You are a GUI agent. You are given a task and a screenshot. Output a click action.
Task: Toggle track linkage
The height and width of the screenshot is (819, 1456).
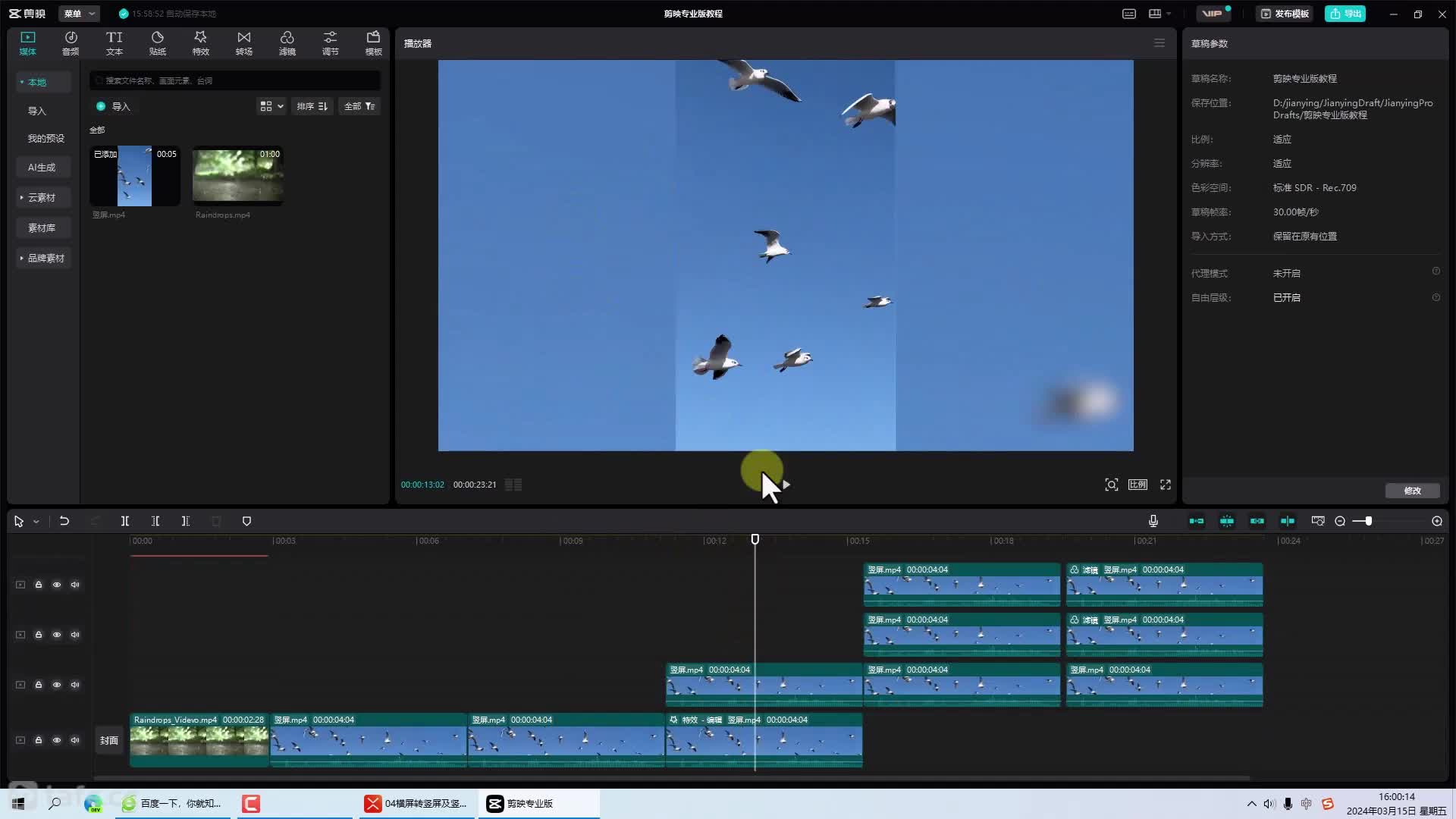(x=1257, y=521)
